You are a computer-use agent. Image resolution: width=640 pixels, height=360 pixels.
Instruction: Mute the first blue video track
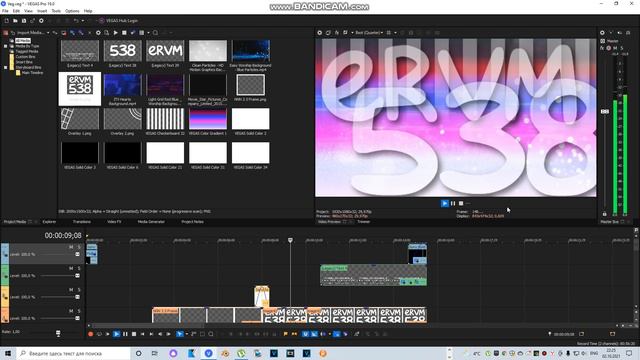(x=71, y=247)
